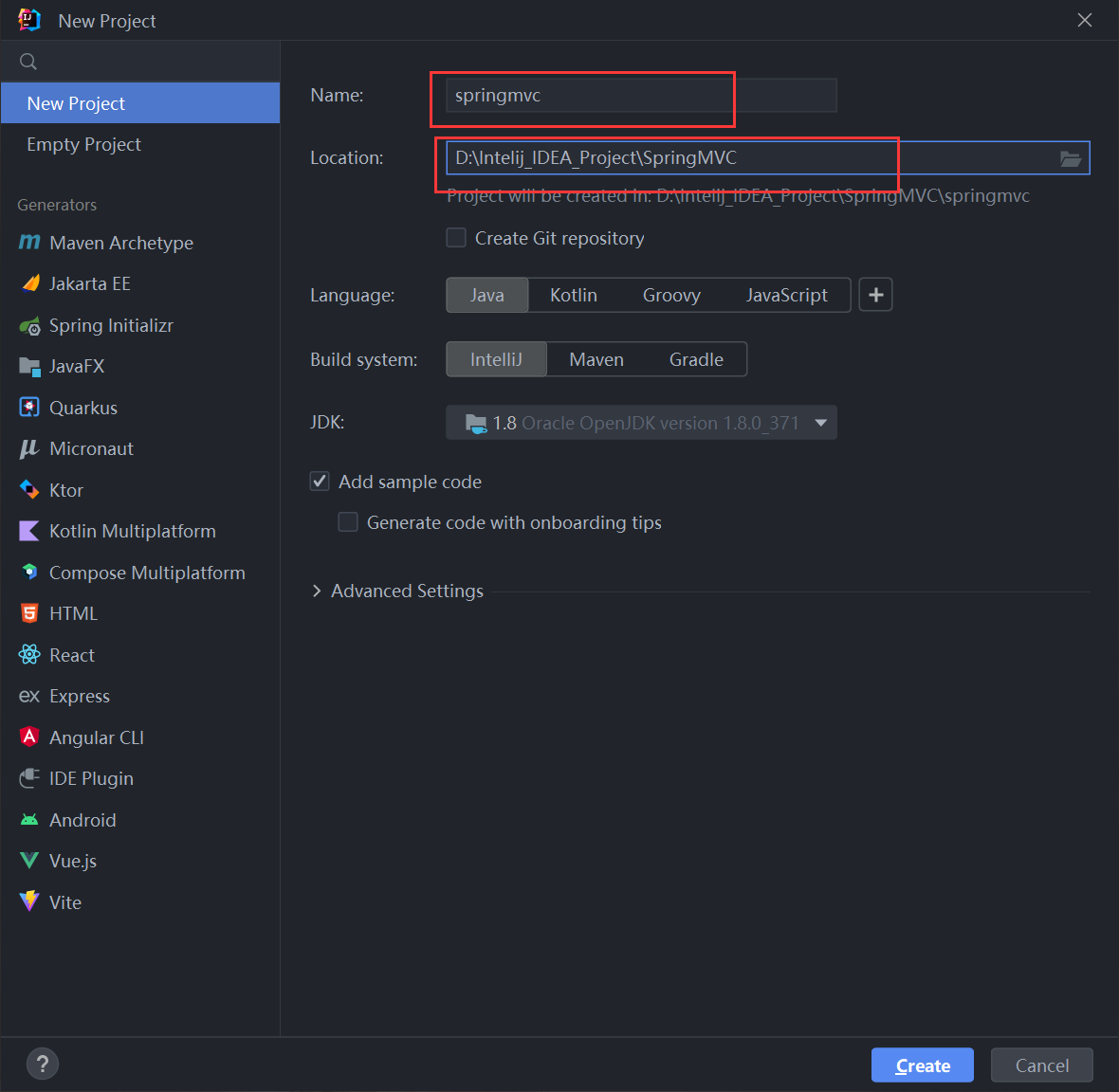Expand Advanced Settings section
Viewport: 1119px width, 1092px height.
point(317,591)
